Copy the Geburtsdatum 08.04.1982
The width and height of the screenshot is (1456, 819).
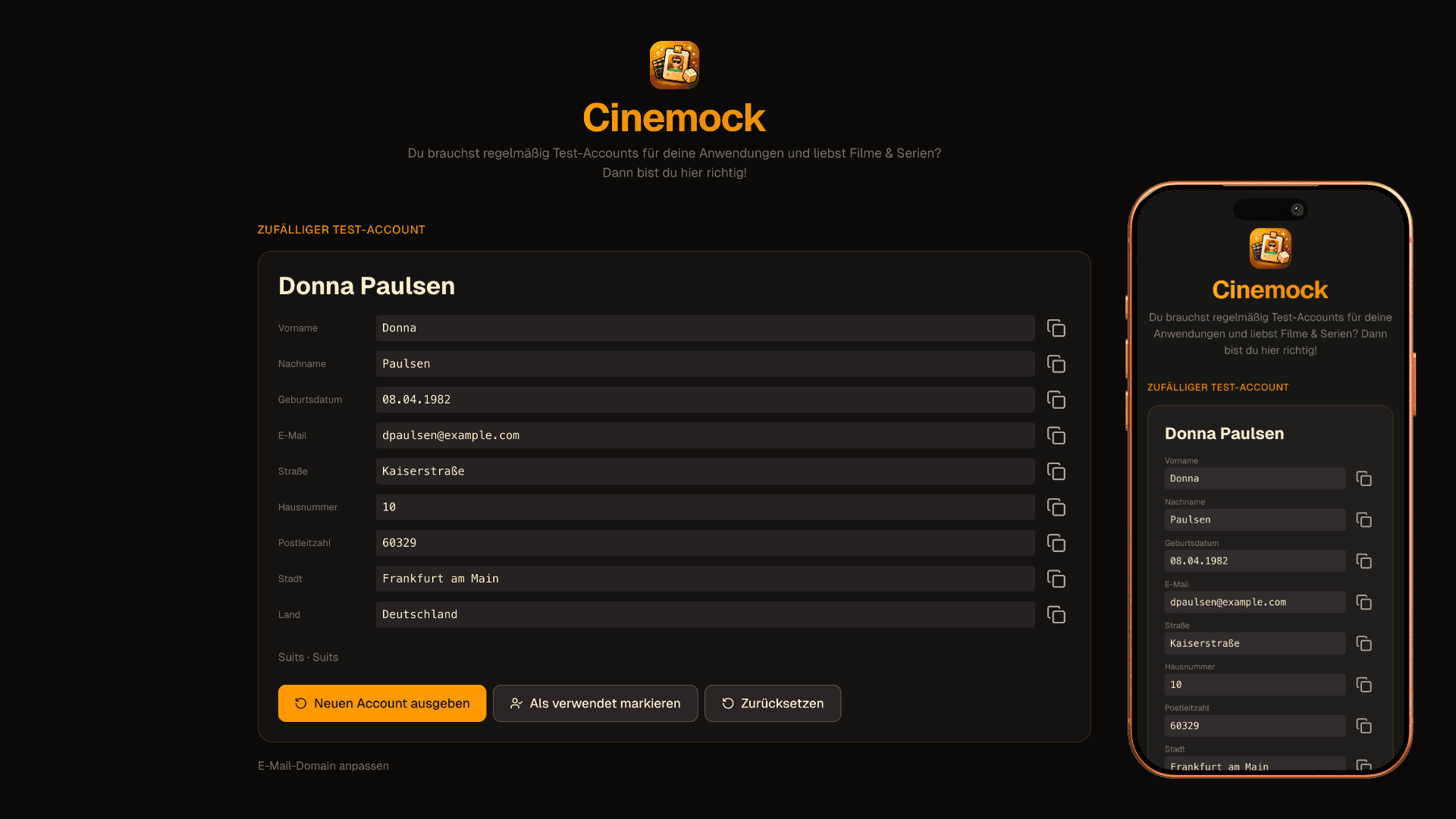click(1056, 400)
